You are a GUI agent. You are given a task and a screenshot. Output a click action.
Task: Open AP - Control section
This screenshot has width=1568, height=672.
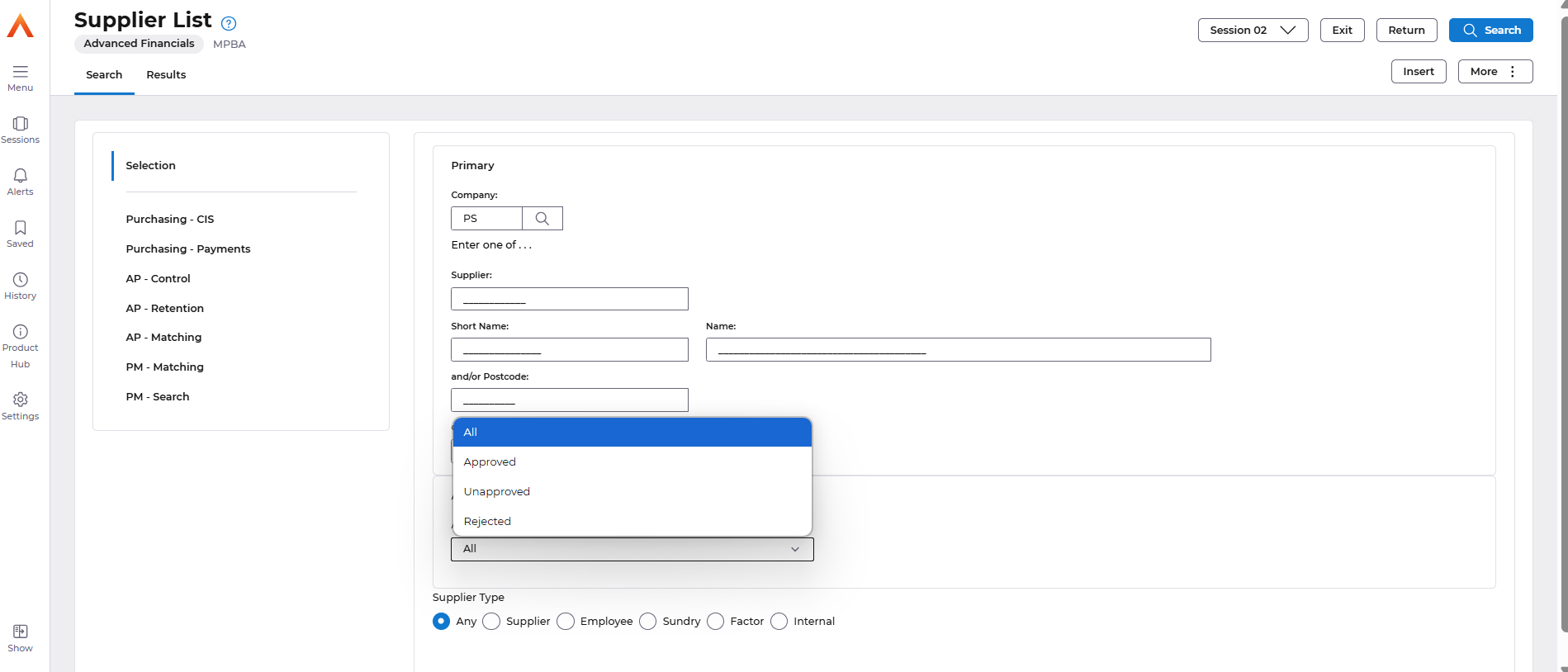(158, 278)
